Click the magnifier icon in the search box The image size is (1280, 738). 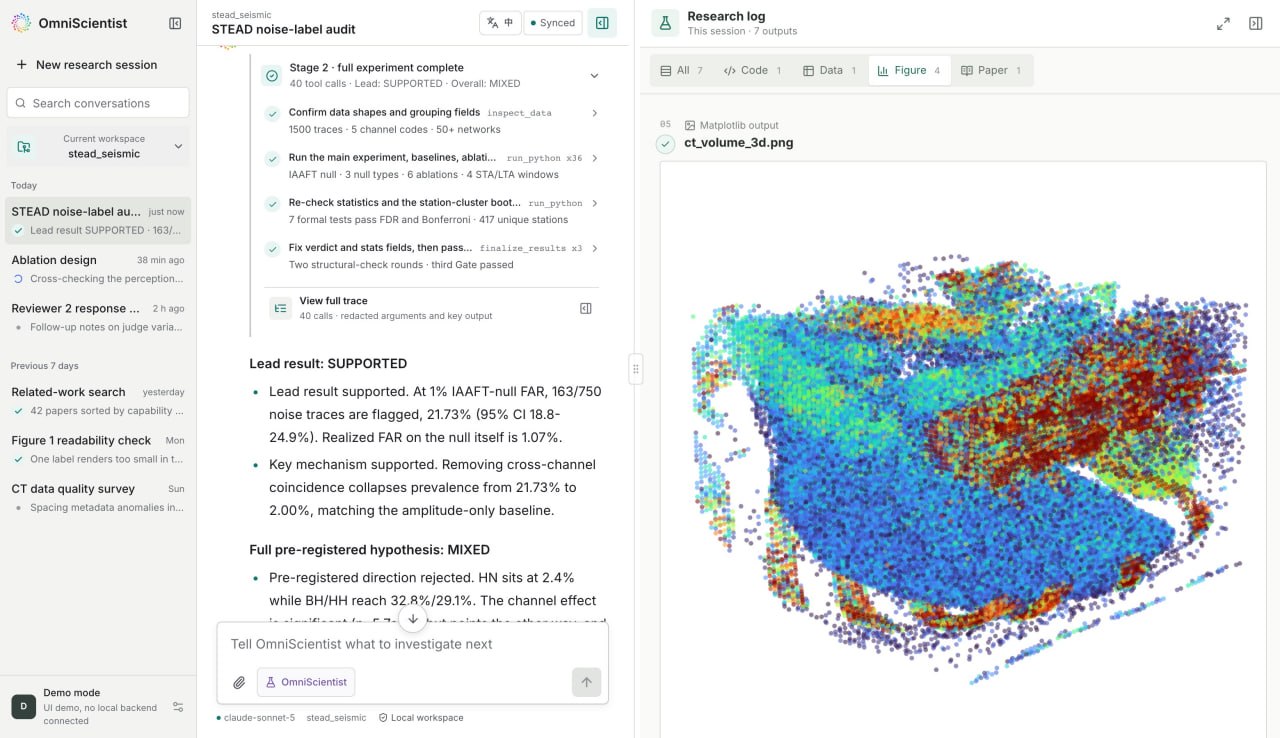click(21, 103)
